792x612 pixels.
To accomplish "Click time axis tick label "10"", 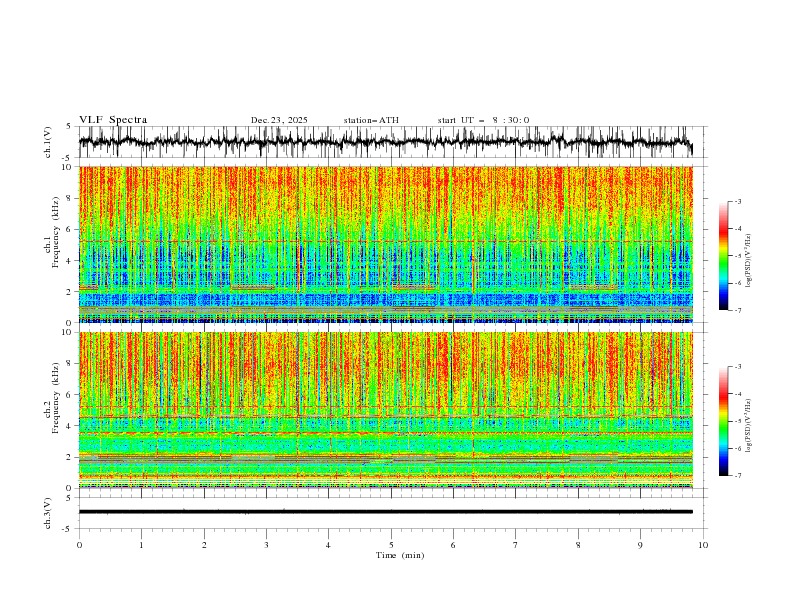I will coord(703,545).
